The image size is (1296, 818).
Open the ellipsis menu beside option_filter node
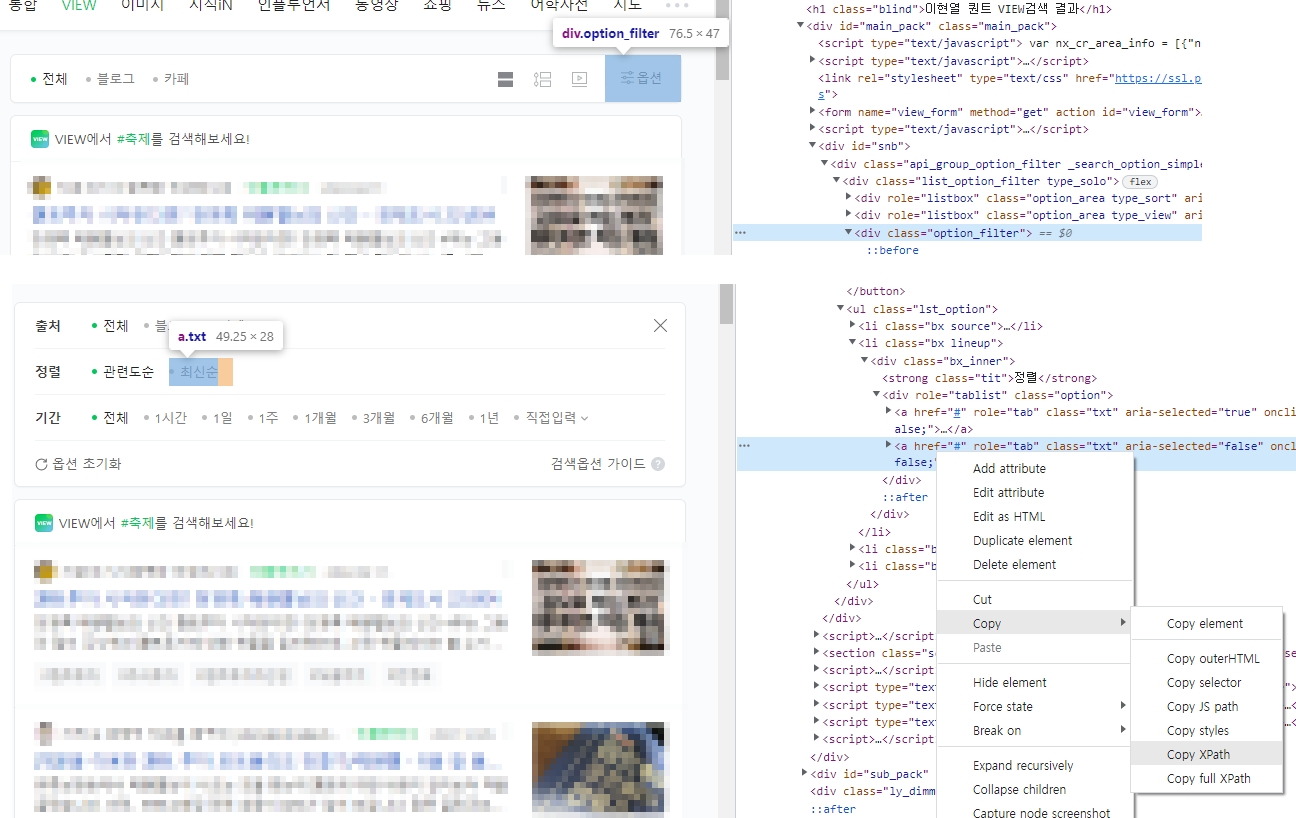(x=740, y=232)
